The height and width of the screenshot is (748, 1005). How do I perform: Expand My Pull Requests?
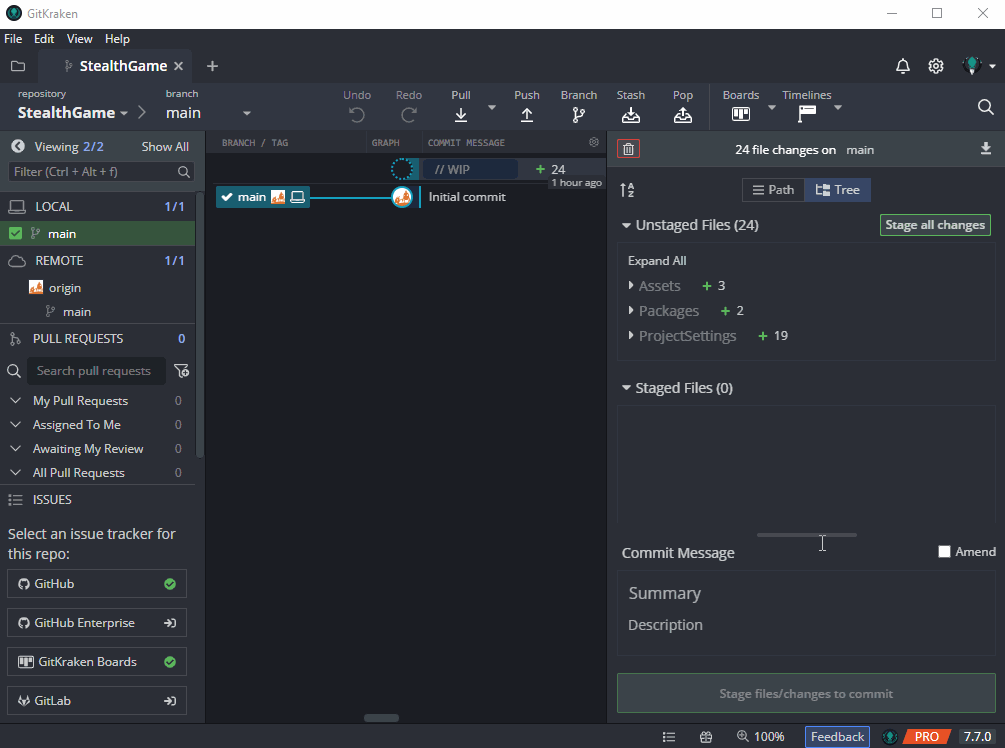point(16,400)
